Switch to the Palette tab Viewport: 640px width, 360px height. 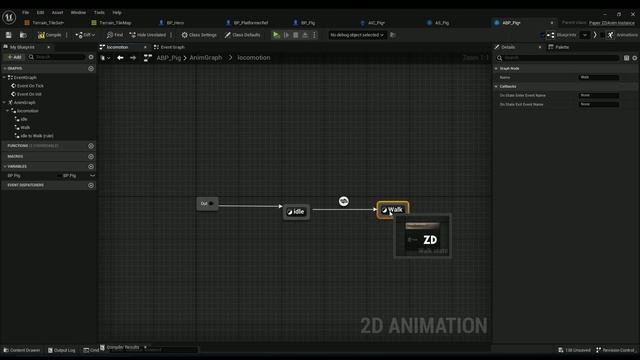558,47
